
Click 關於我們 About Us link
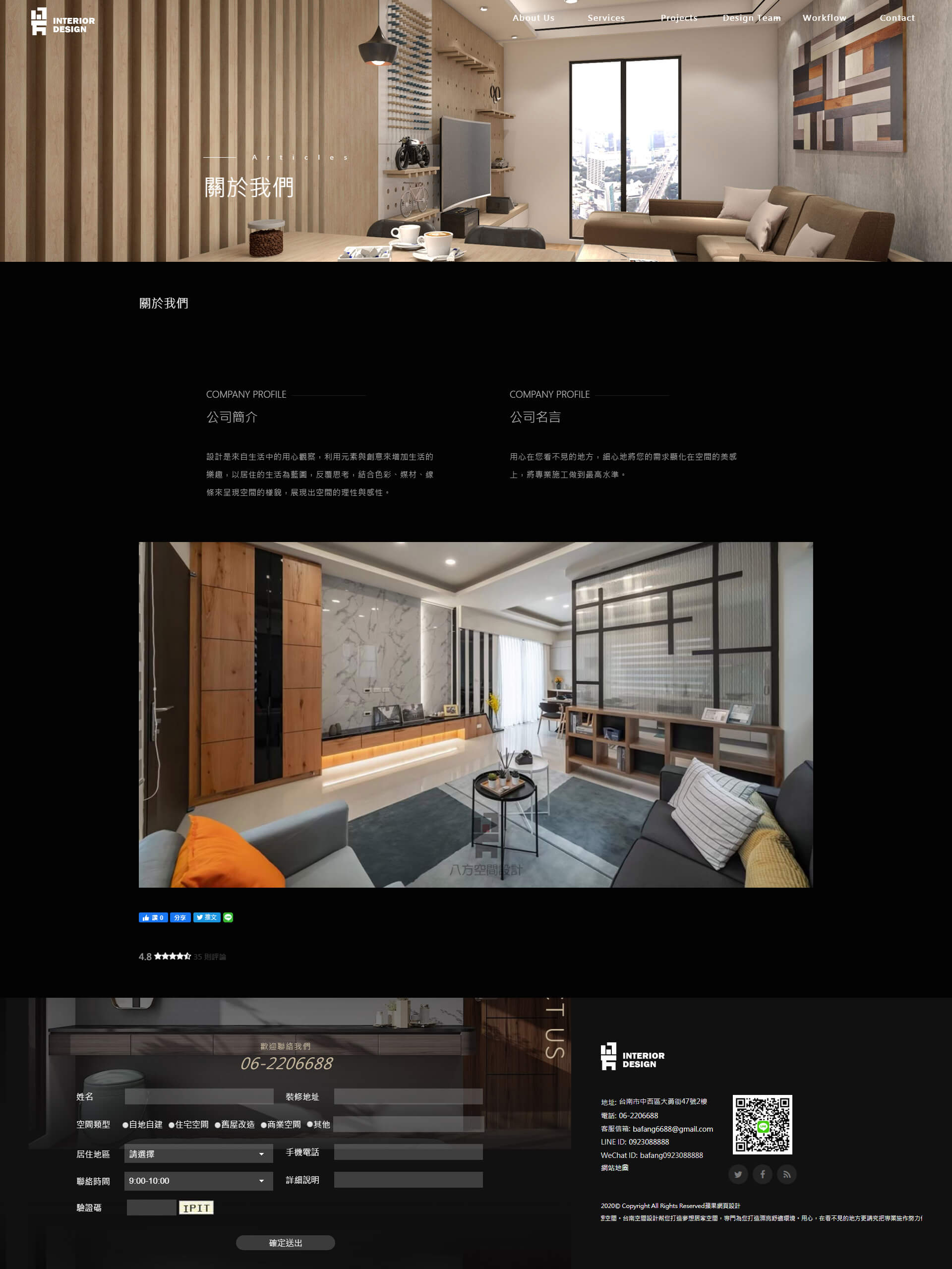[x=530, y=18]
